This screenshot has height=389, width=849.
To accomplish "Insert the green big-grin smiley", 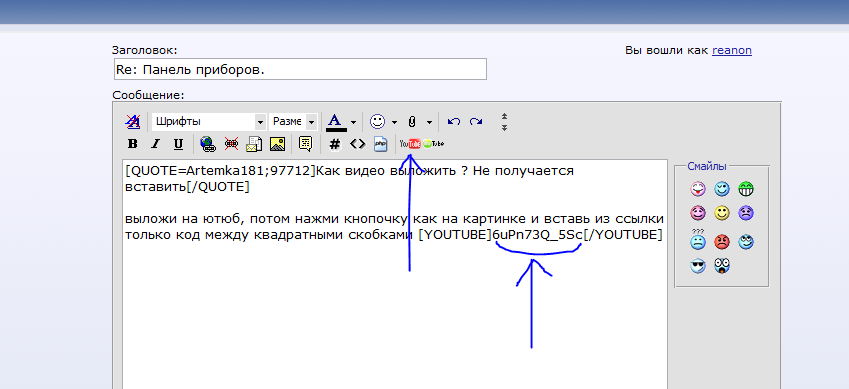I will tap(746, 189).
